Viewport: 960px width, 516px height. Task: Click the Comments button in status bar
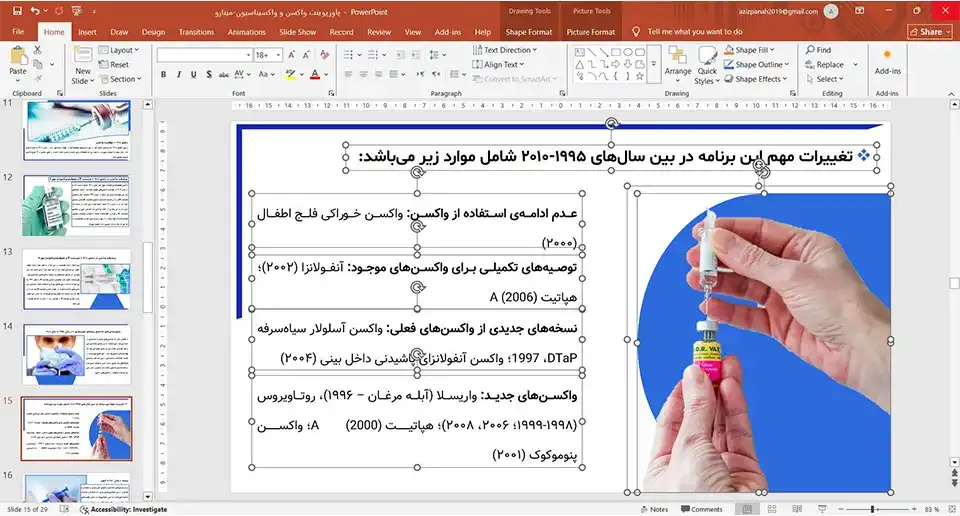702,509
